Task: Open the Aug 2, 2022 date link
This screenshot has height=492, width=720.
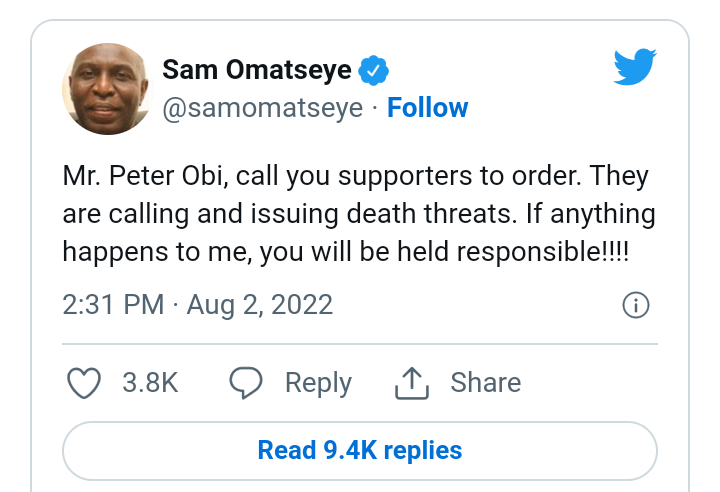Action: click(x=259, y=305)
